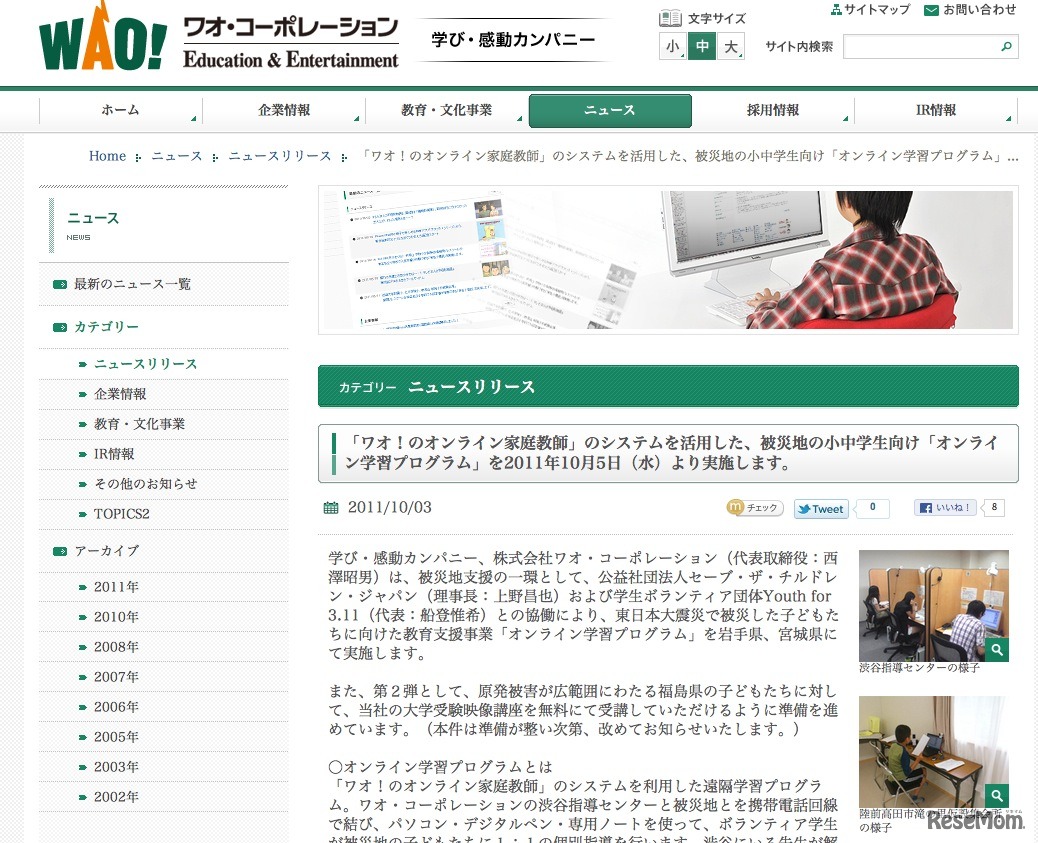Open the ニュース nav tab

tap(610, 111)
